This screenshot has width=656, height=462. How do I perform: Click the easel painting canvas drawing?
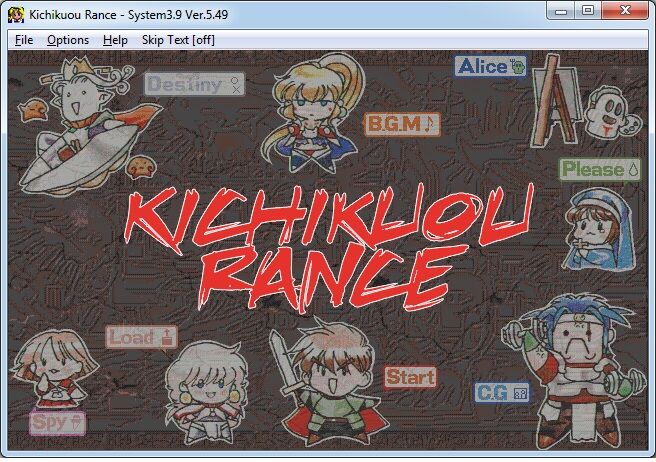coord(556,100)
